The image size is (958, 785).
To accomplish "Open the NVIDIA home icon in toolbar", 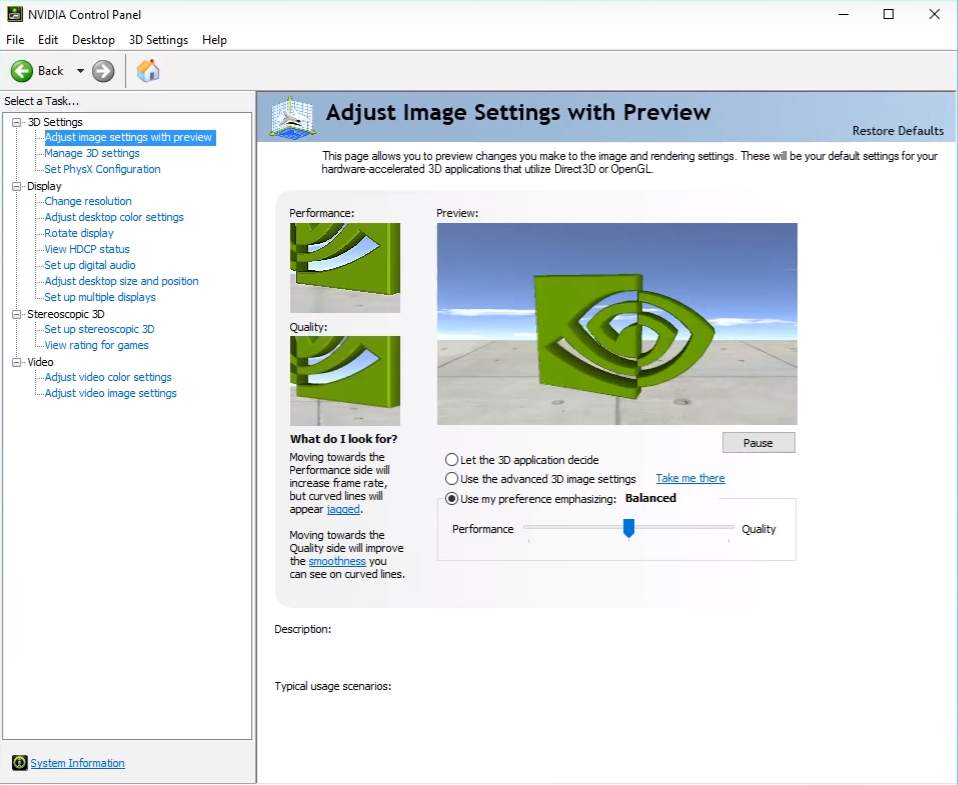I will (147, 70).
